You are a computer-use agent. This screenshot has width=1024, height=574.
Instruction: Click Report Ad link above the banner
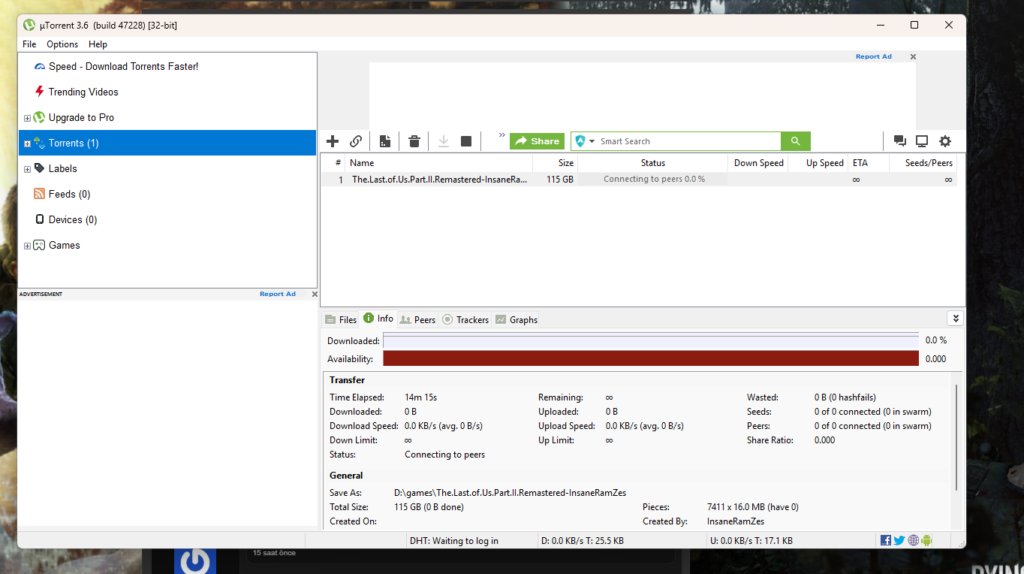tap(873, 57)
